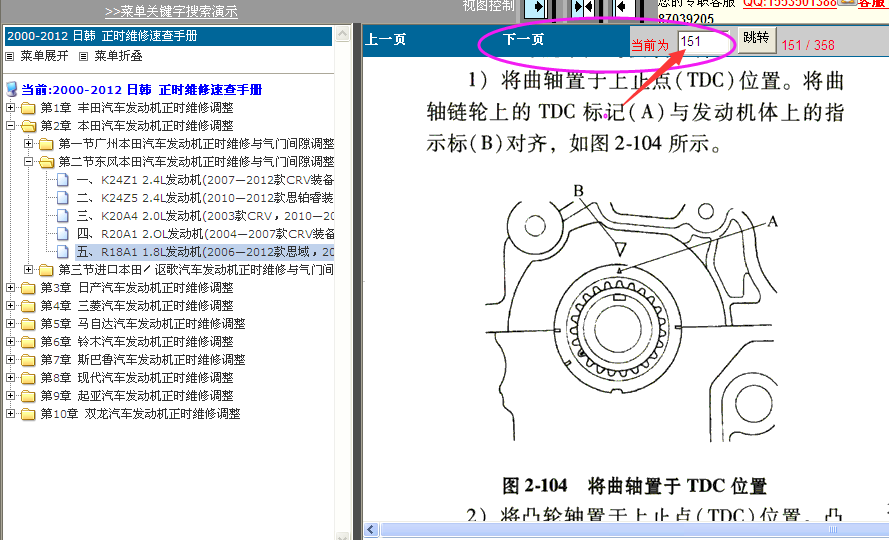Expand 第1章 丰田汽车 tree node
Image resolution: width=889 pixels, height=540 pixels.
click(10, 107)
